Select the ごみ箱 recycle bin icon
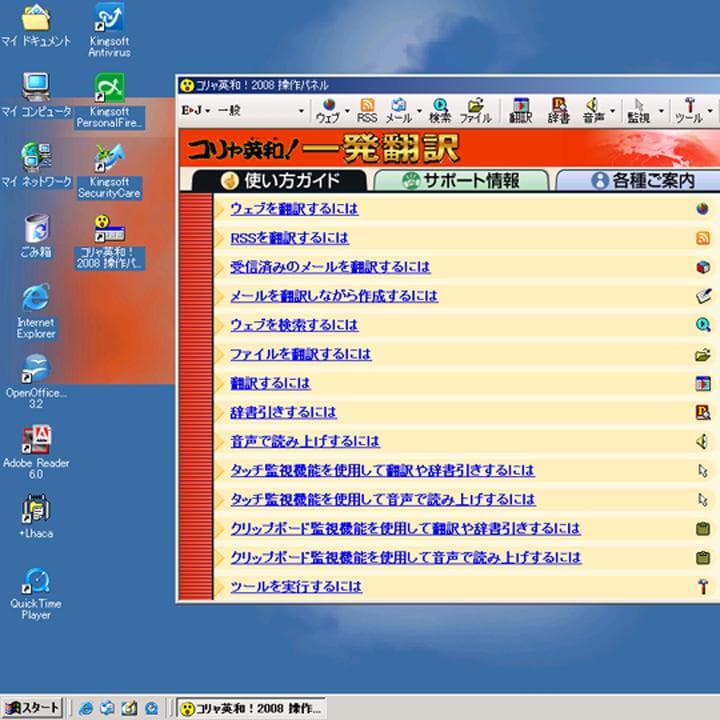Screen dimensions: 720x720 coord(36,236)
